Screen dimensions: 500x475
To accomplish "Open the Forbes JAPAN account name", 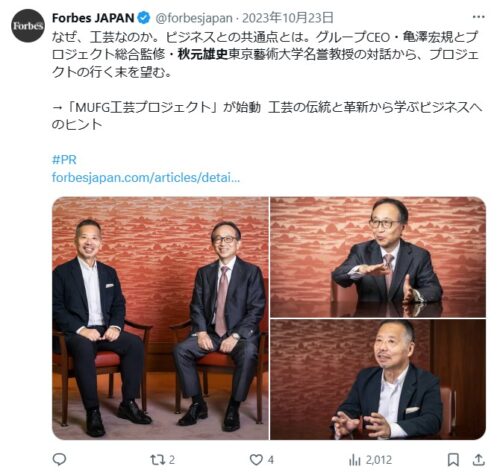I will 93,18.
